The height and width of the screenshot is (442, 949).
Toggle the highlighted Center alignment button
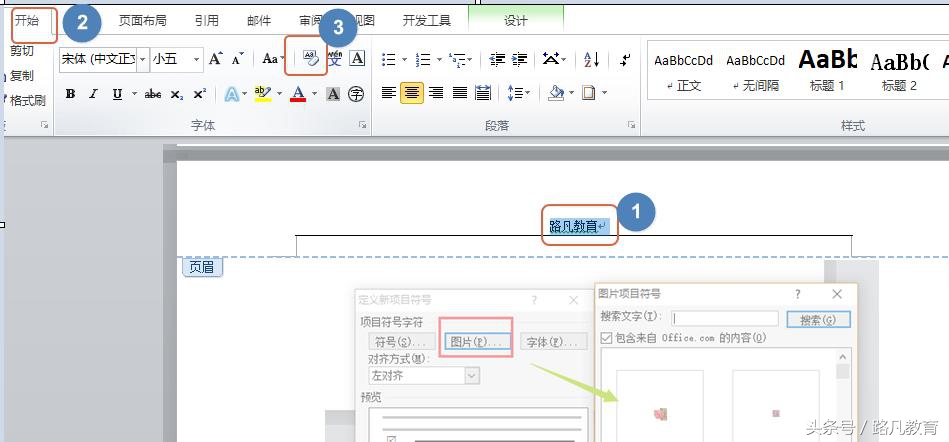(412, 93)
